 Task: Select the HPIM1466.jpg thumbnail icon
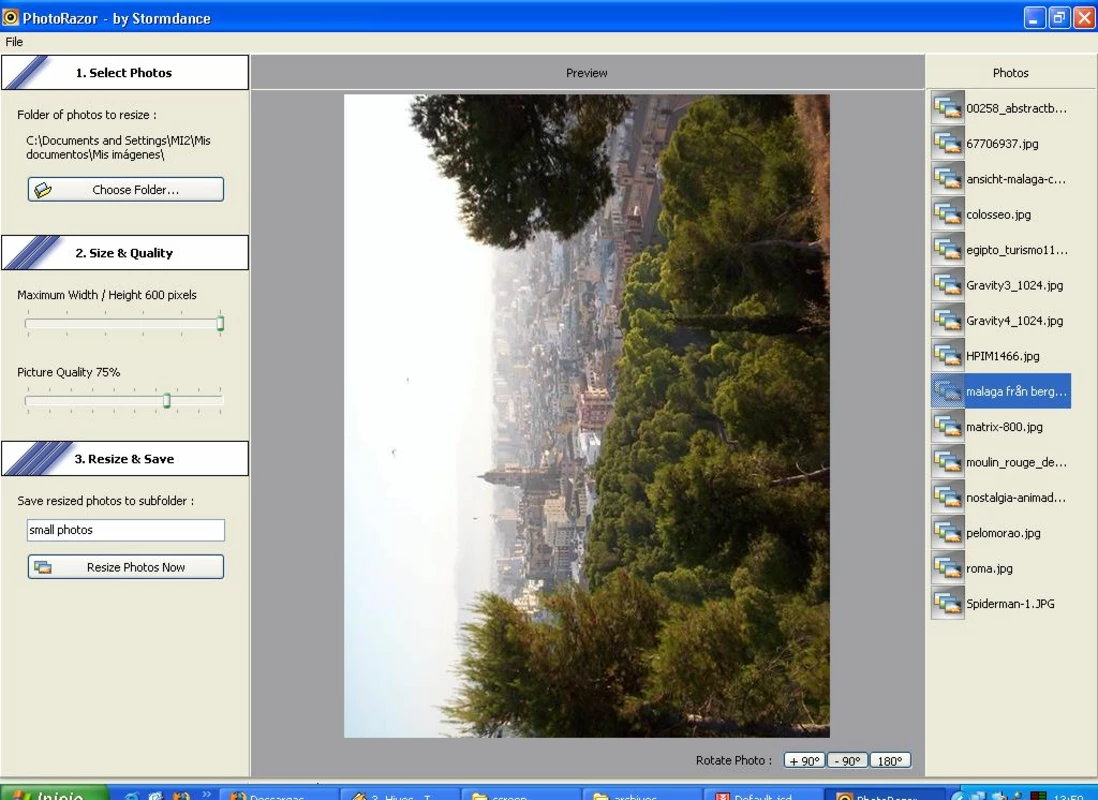(947, 356)
